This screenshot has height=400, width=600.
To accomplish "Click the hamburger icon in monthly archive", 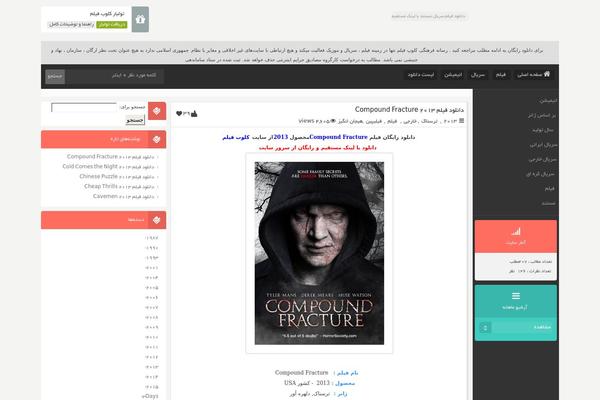I will tap(516, 296).
